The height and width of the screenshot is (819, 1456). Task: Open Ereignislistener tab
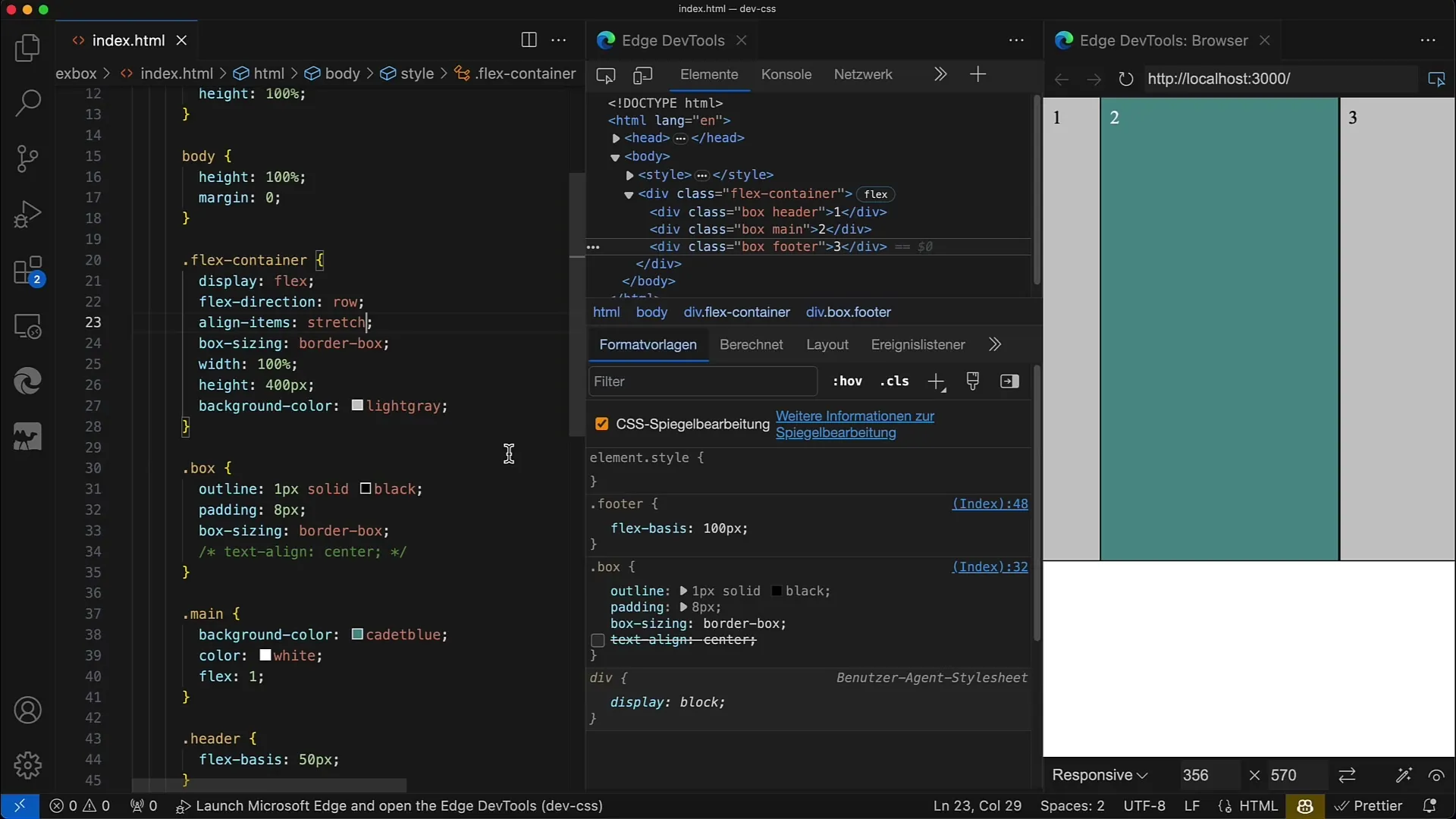[918, 344]
